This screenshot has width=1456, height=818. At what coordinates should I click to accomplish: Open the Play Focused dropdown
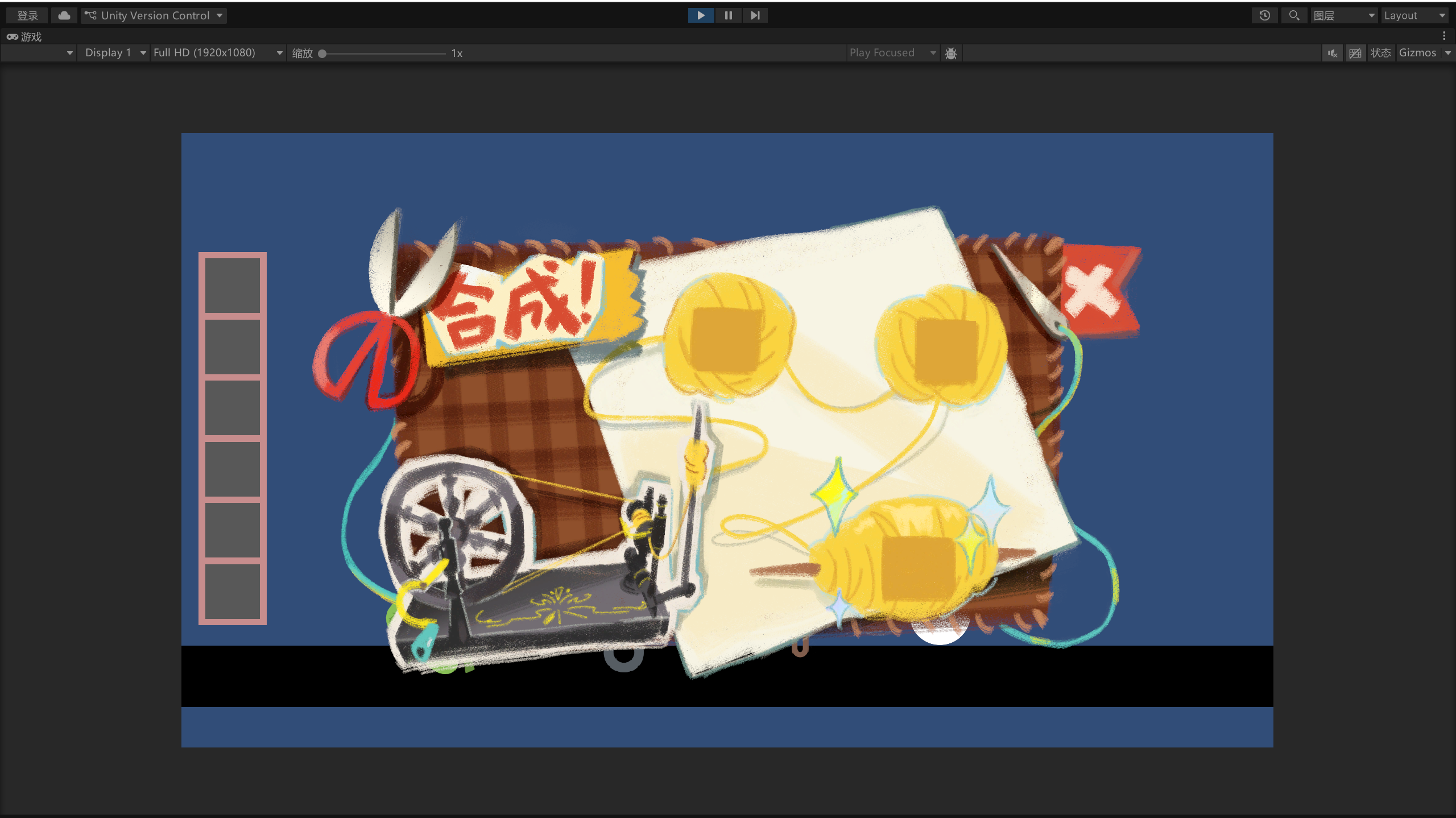[892, 53]
